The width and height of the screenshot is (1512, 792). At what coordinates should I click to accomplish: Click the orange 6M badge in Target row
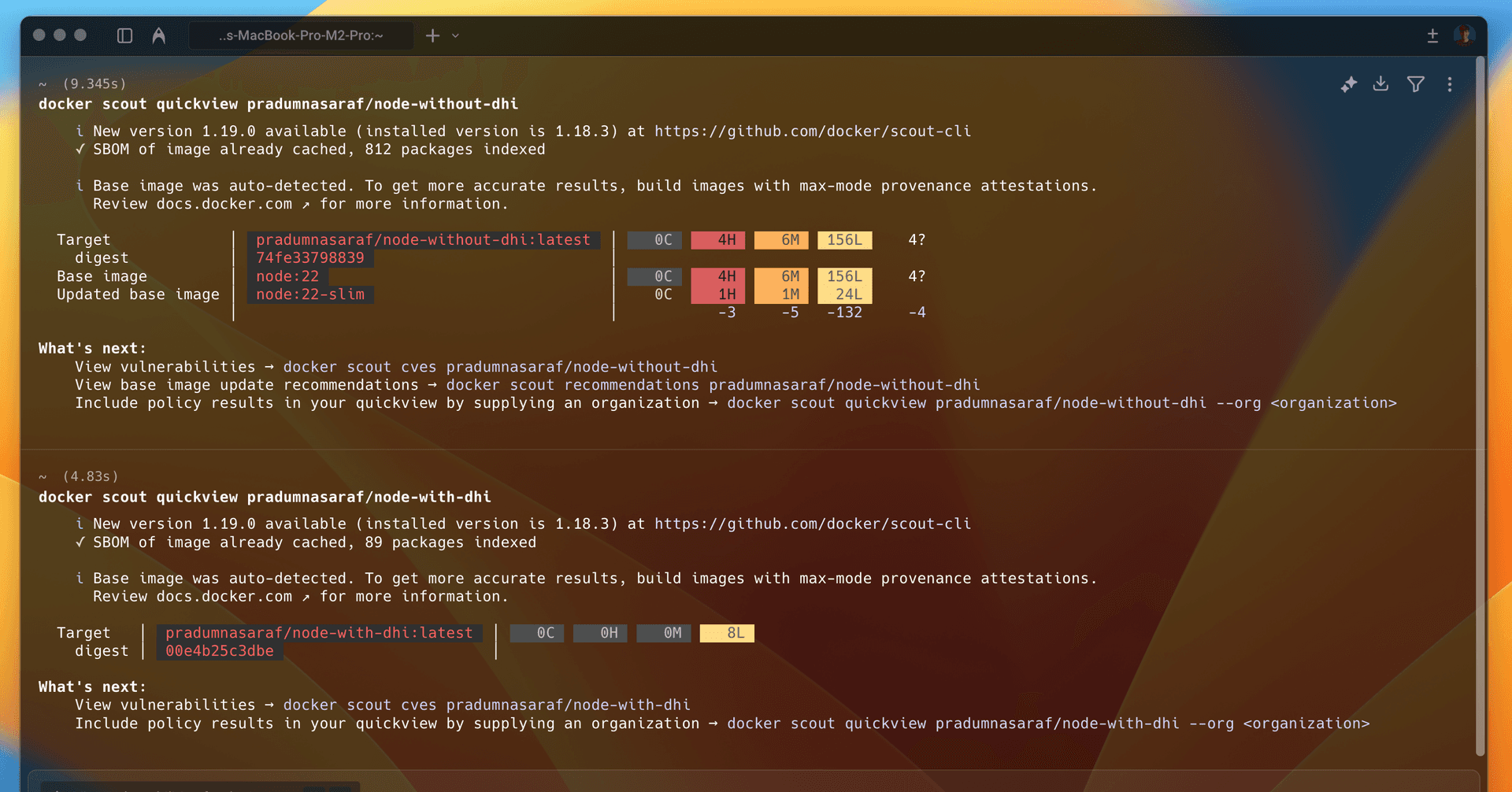pos(781,240)
